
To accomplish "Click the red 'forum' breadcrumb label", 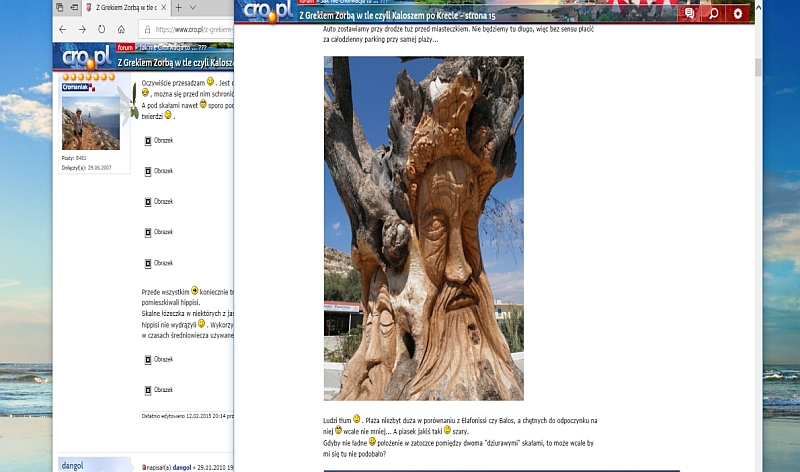I will pos(124,47).
